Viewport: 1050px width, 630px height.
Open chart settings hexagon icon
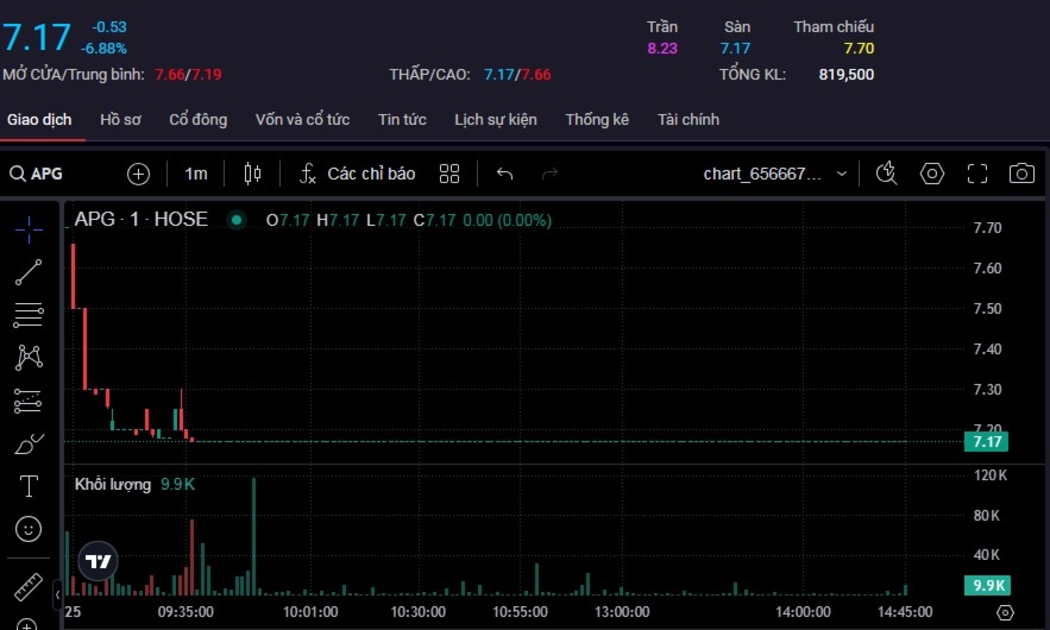coord(932,174)
